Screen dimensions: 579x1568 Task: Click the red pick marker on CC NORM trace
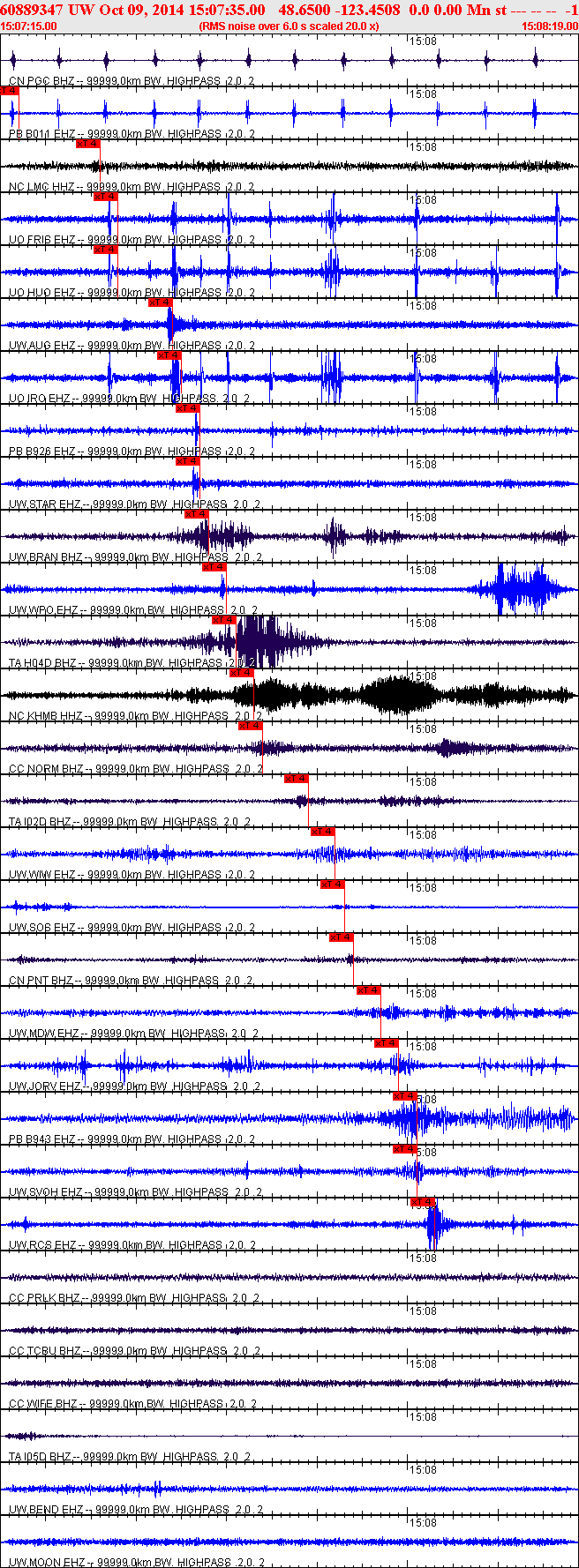click(x=251, y=726)
